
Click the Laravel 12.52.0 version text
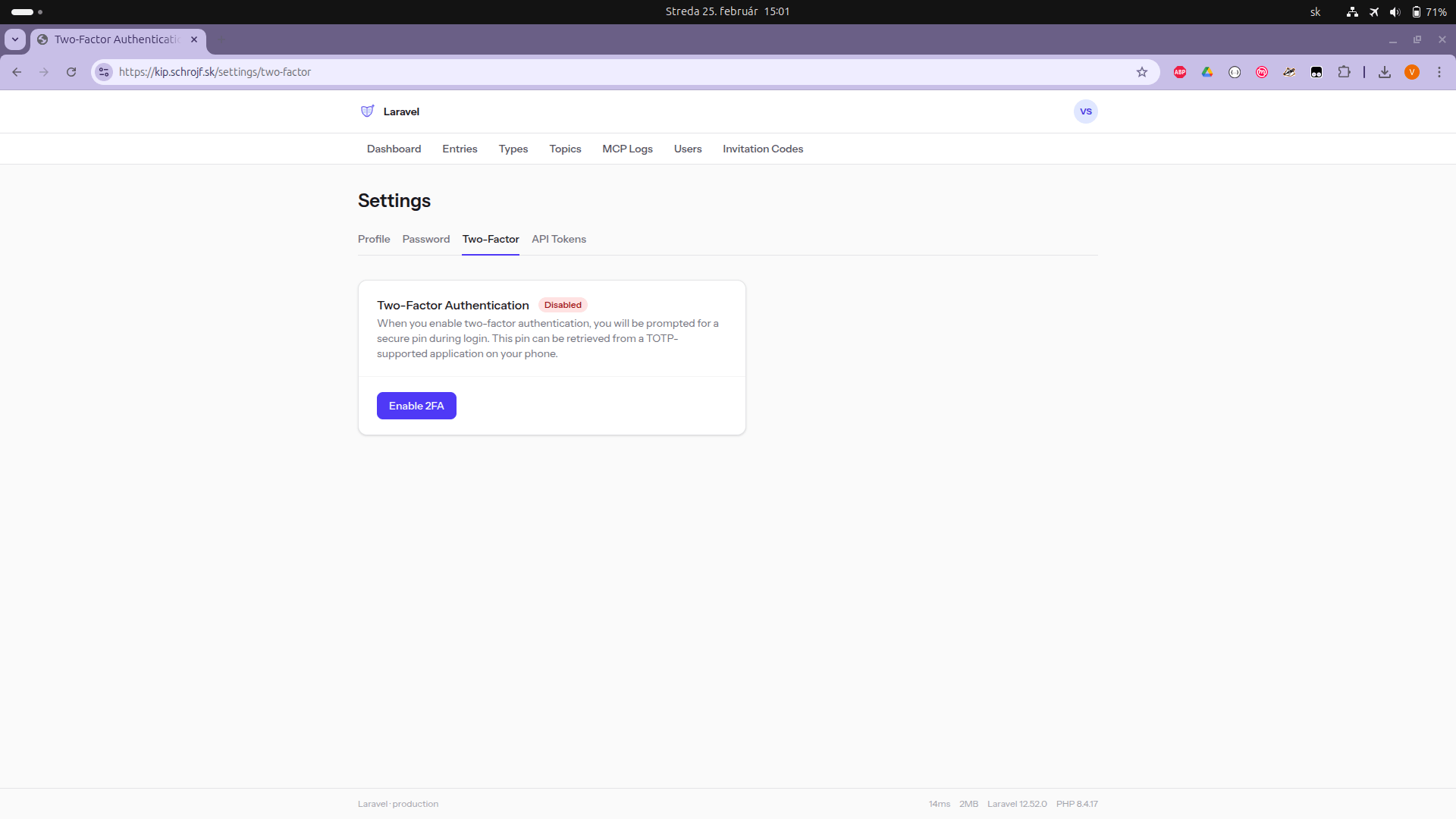[x=1017, y=804]
